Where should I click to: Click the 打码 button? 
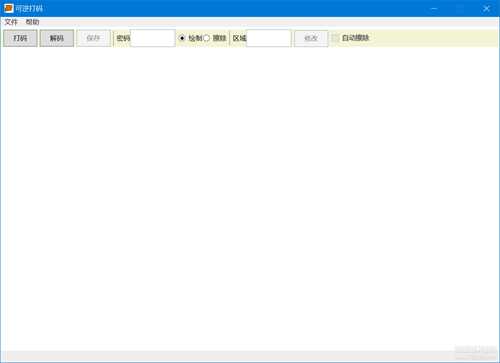tap(20, 38)
